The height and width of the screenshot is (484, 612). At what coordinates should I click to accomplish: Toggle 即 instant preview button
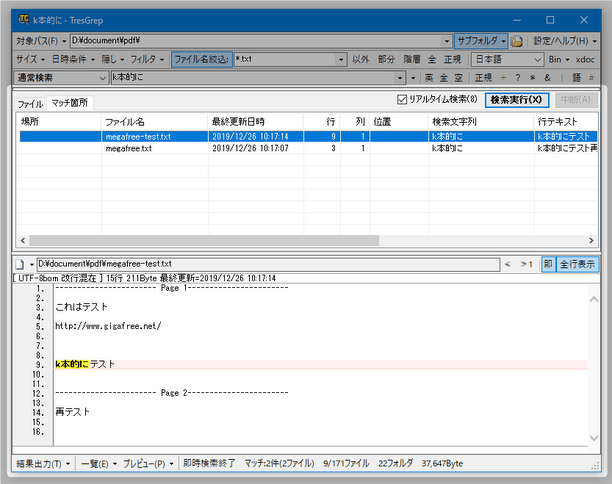click(548, 264)
